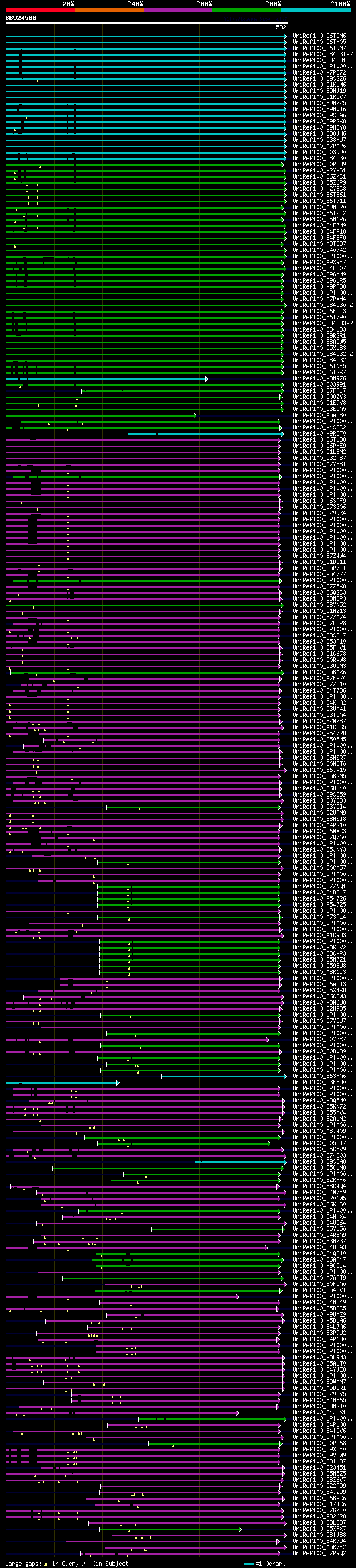The image size is (356, 1568).
Task: Click the UniRef100_B9H2Y8 label
Action: click(x=319, y=128)
